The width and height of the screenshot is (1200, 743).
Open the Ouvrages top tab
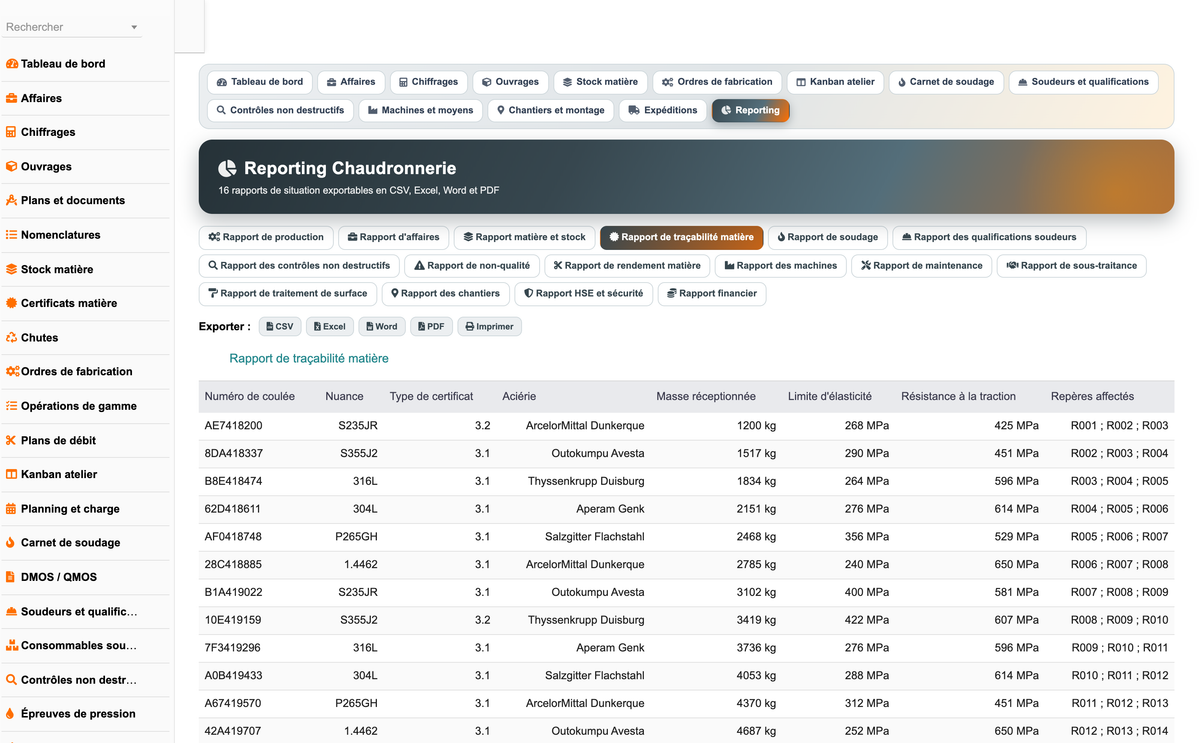point(510,82)
